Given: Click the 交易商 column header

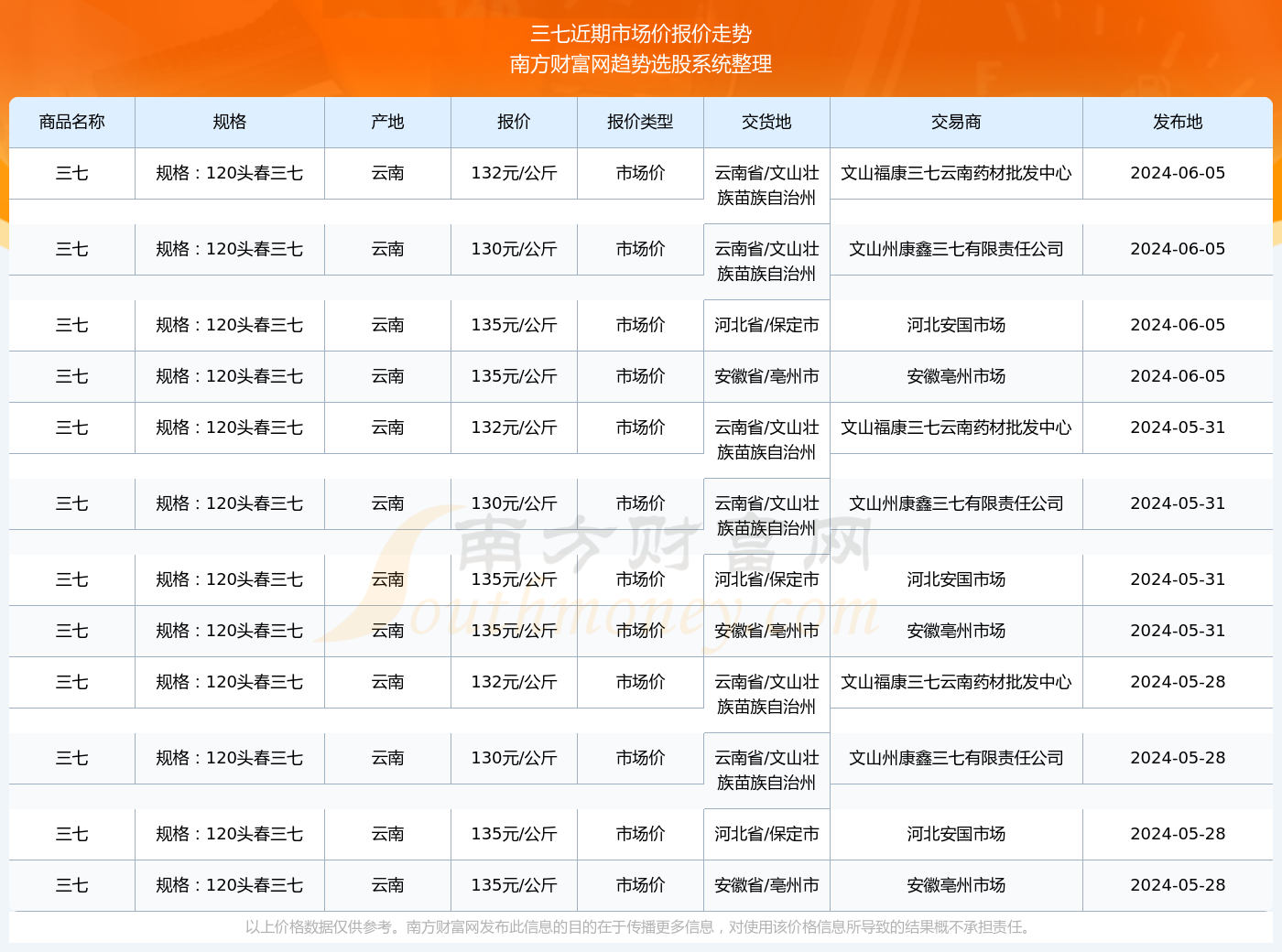Looking at the screenshot, I should (x=957, y=122).
